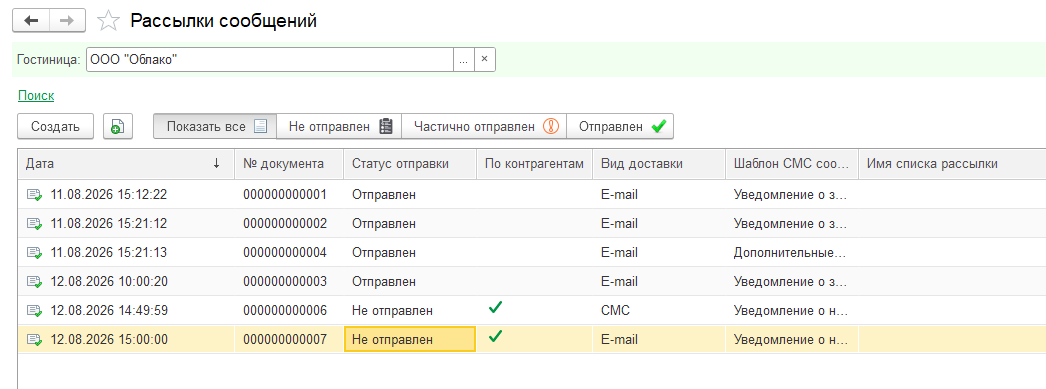Select date cell 12.08.2026 15:00:00
1046x389 pixels.
click(109, 340)
